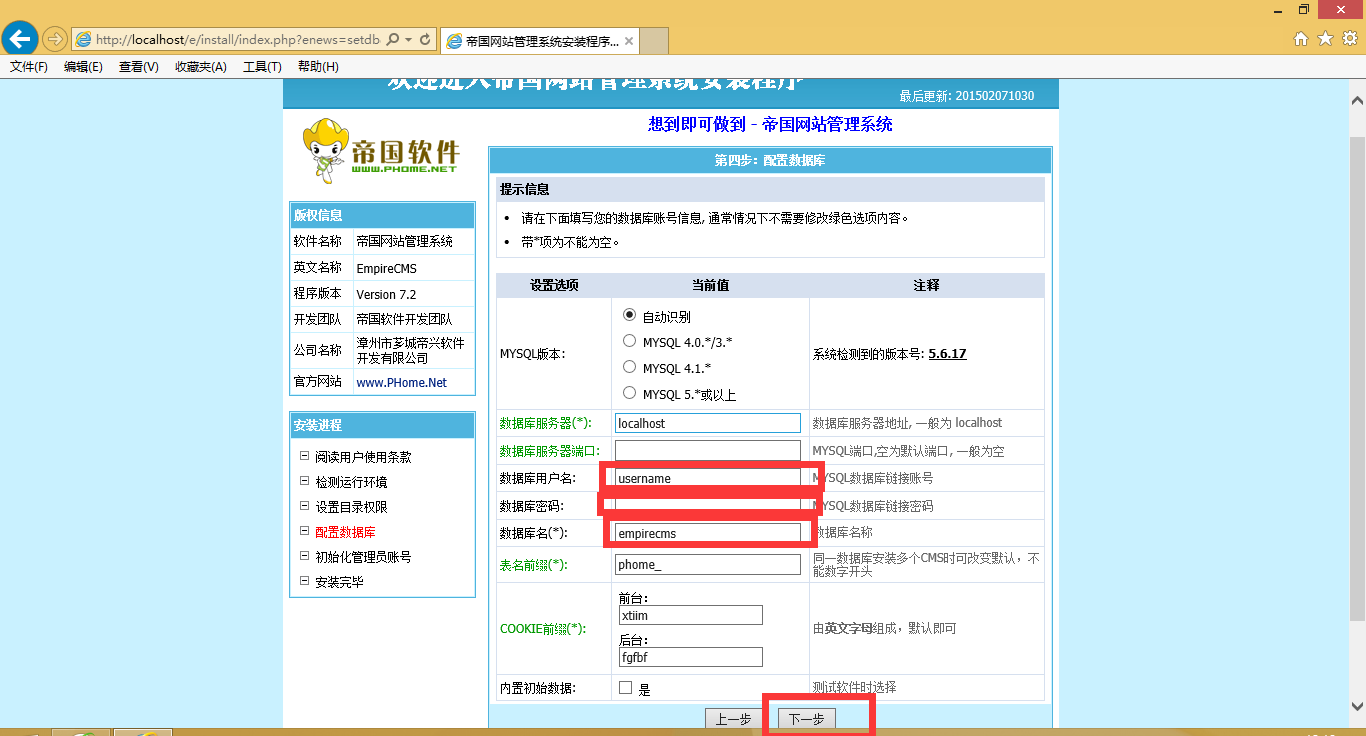Image resolution: width=1366 pixels, height=736 pixels.
Task: Click the 前台 cookie prefix field
Action: tap(691, 615)
